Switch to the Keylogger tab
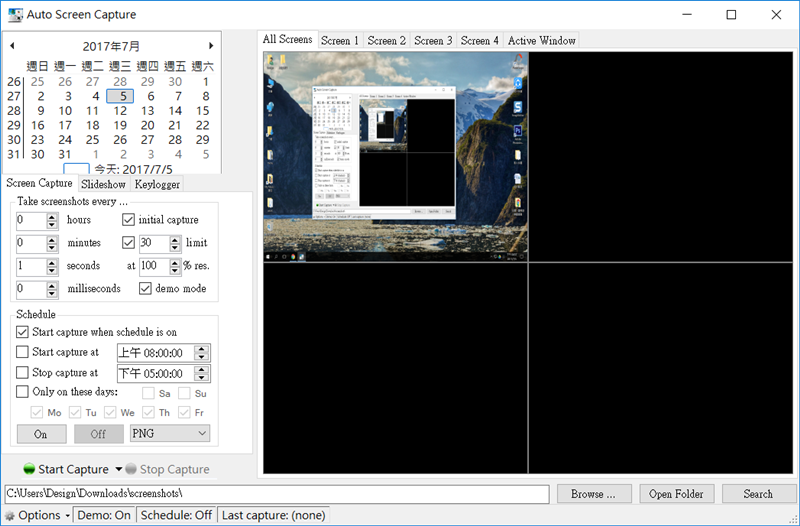This screenshot has width=800, height=526. 157,184
